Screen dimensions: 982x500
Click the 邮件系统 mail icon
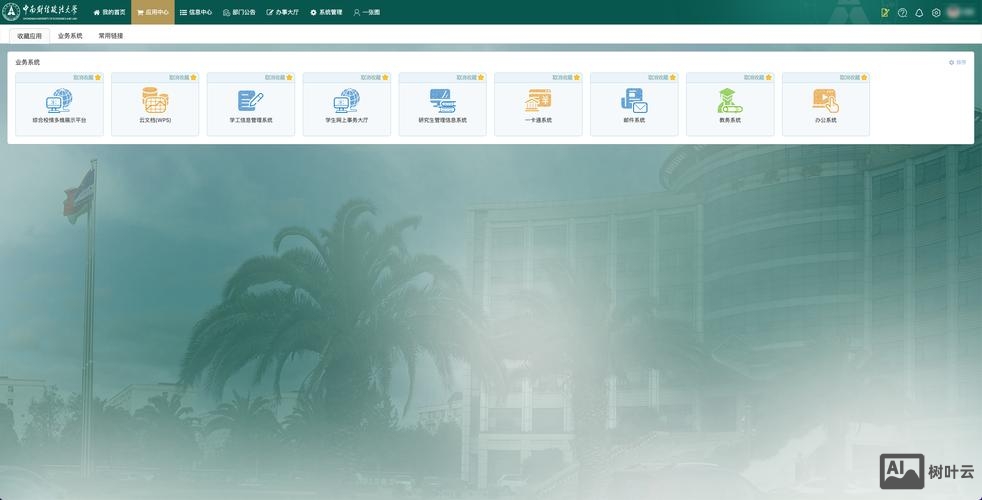(634, 100)
